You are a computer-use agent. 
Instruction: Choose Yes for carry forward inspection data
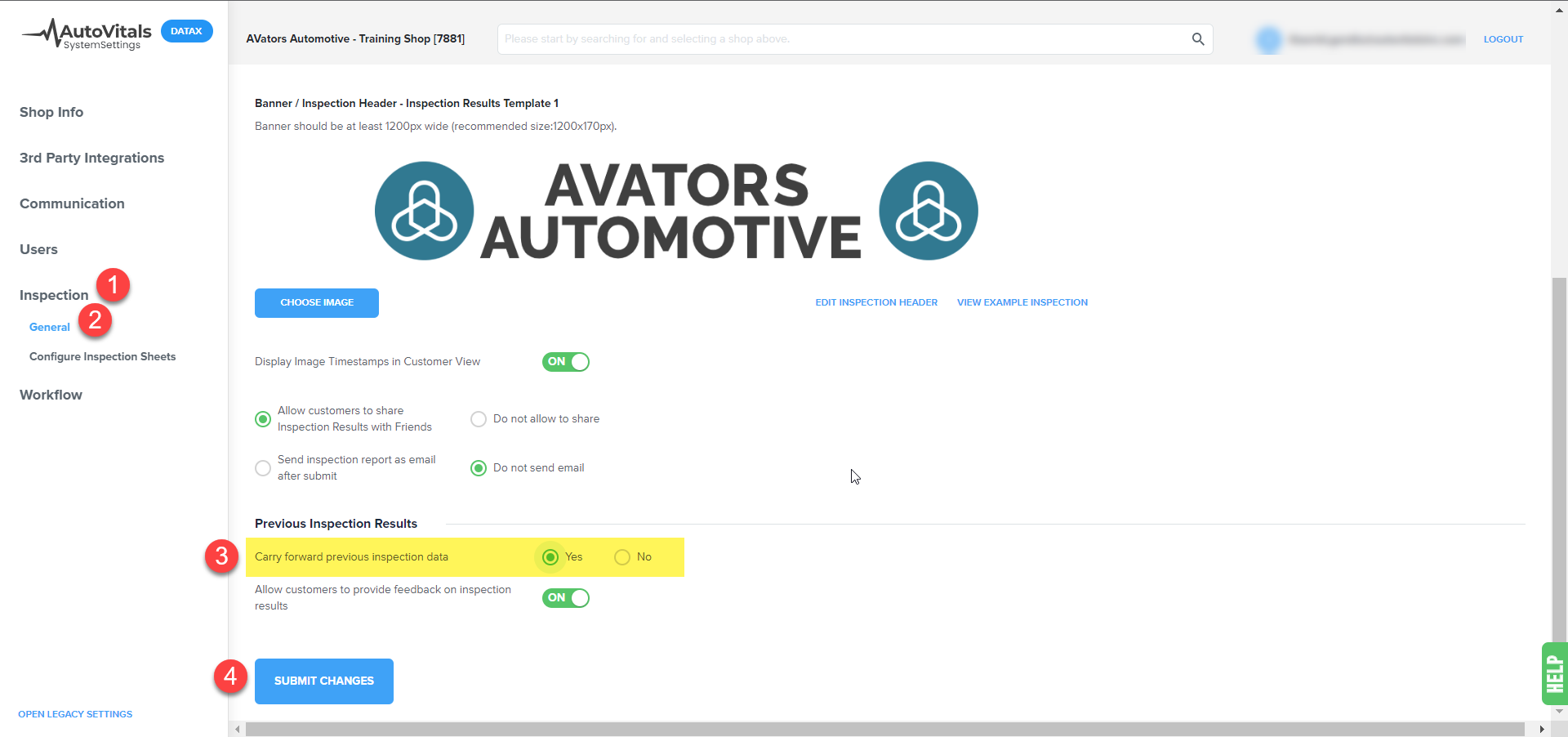tap(550, 557)
